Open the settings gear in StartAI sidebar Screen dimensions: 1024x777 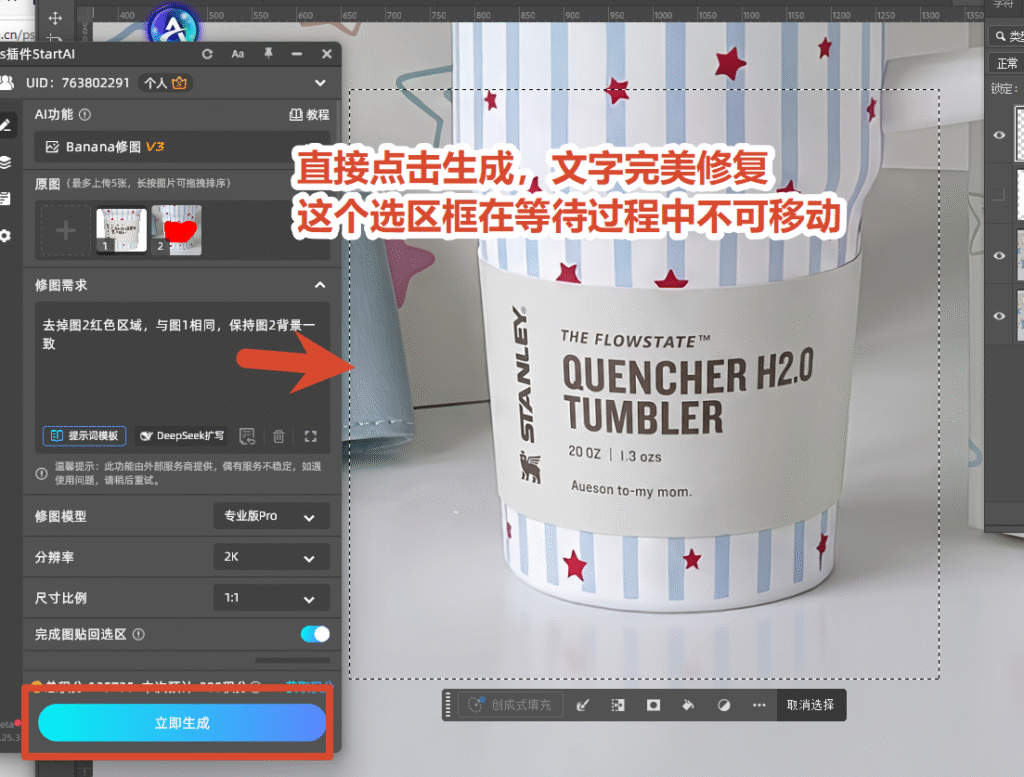[5, 236]
